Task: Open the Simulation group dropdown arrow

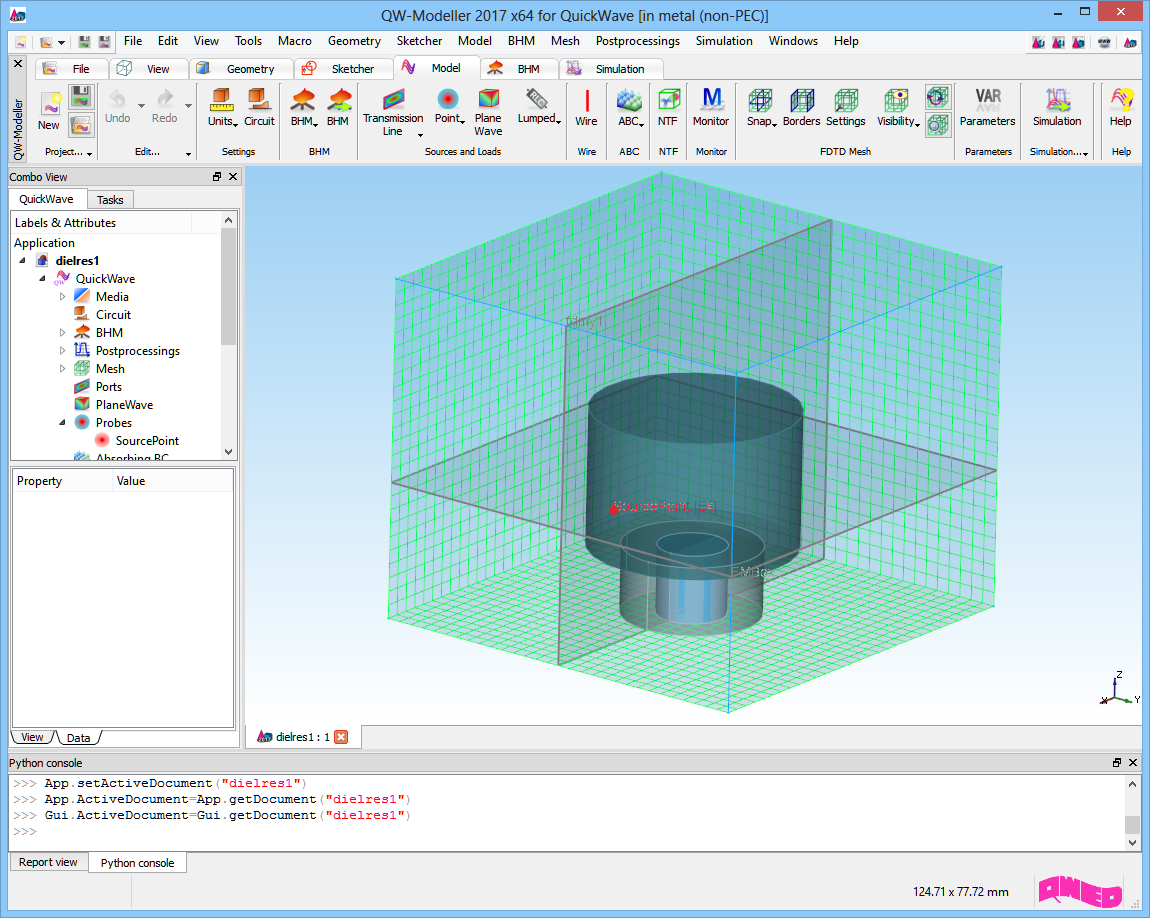Action: [x=1085, y=153]
